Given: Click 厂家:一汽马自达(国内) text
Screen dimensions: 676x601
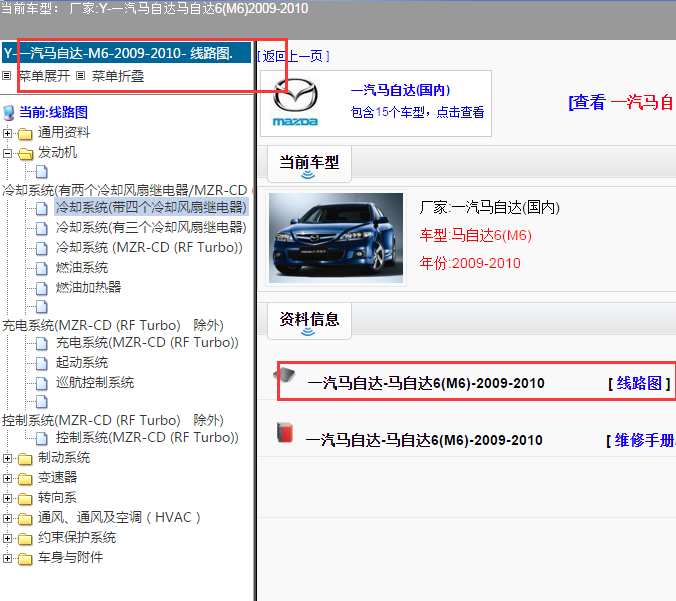Looking at the screenshot, I should (x=490, y=207).
